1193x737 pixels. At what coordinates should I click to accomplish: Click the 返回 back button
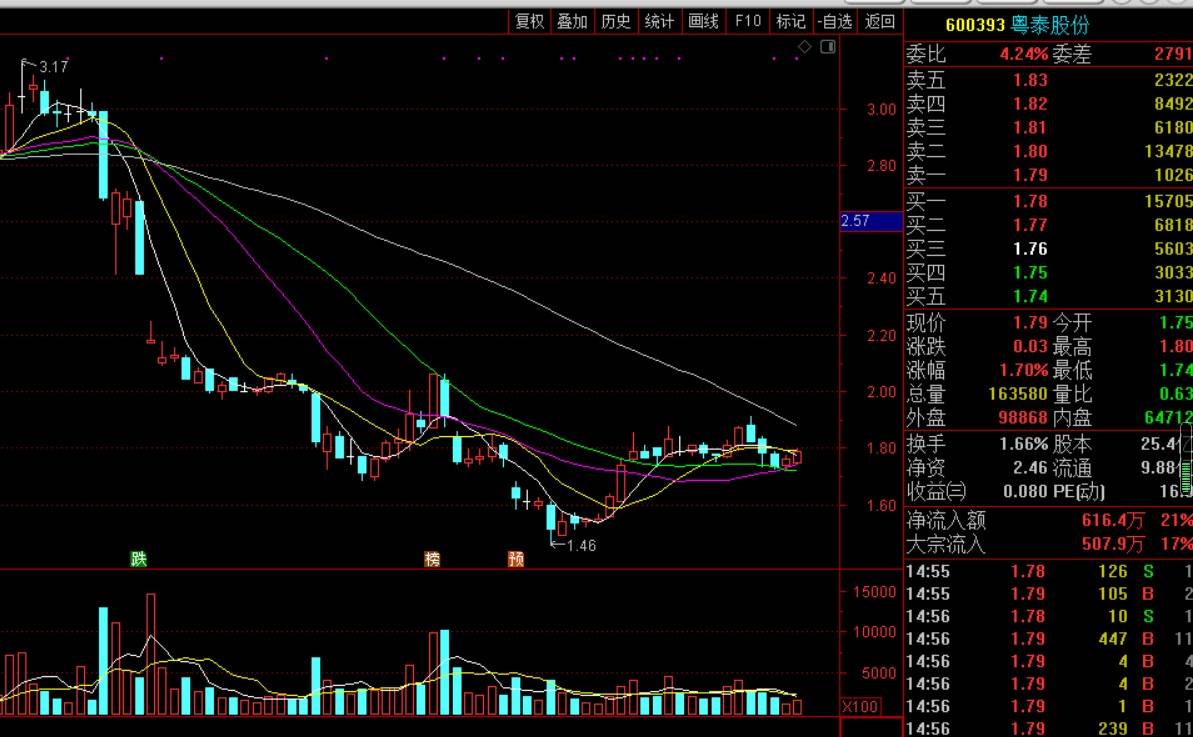coord(880,21)
